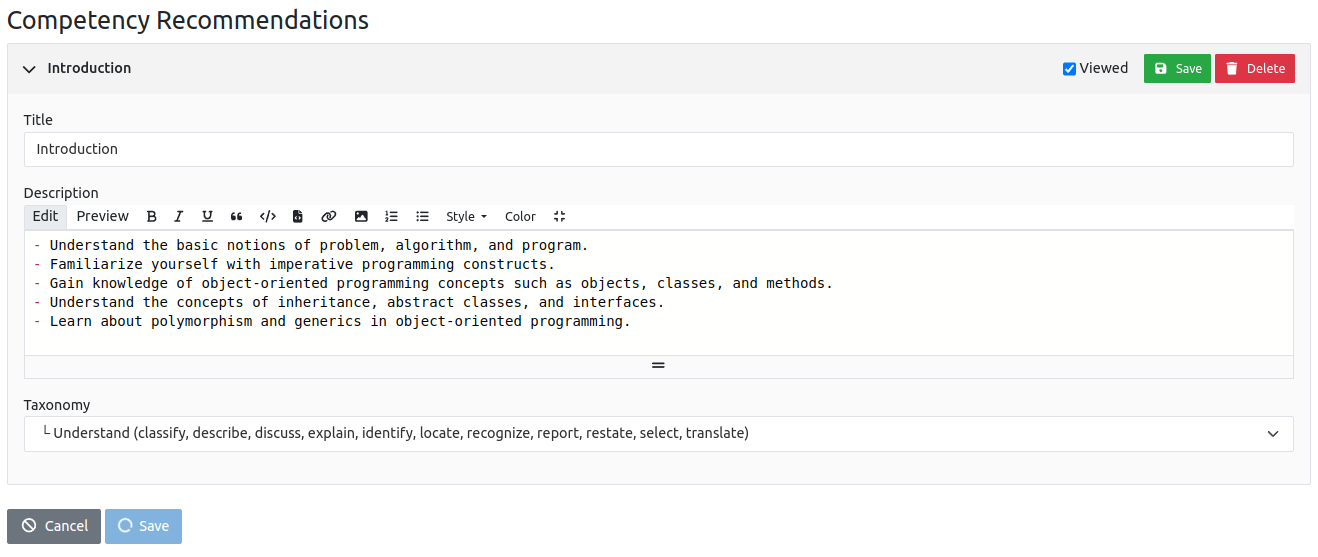Select the Edit tab of the description
This screenshot has height=557, width=1318.
[x=45, y=217]
